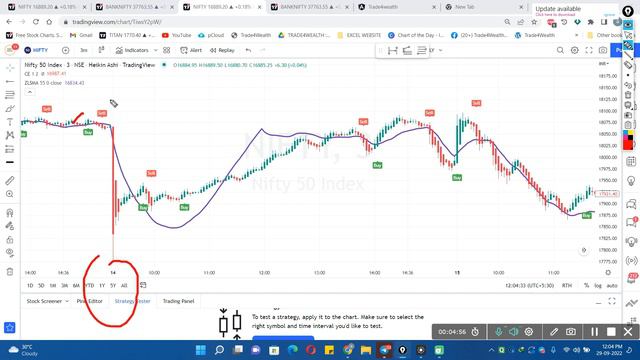The image size is (640, 360).
Task: Open the chart settings gear in the top toolbar
Action: pyautogui.click(x=574, y=50)
